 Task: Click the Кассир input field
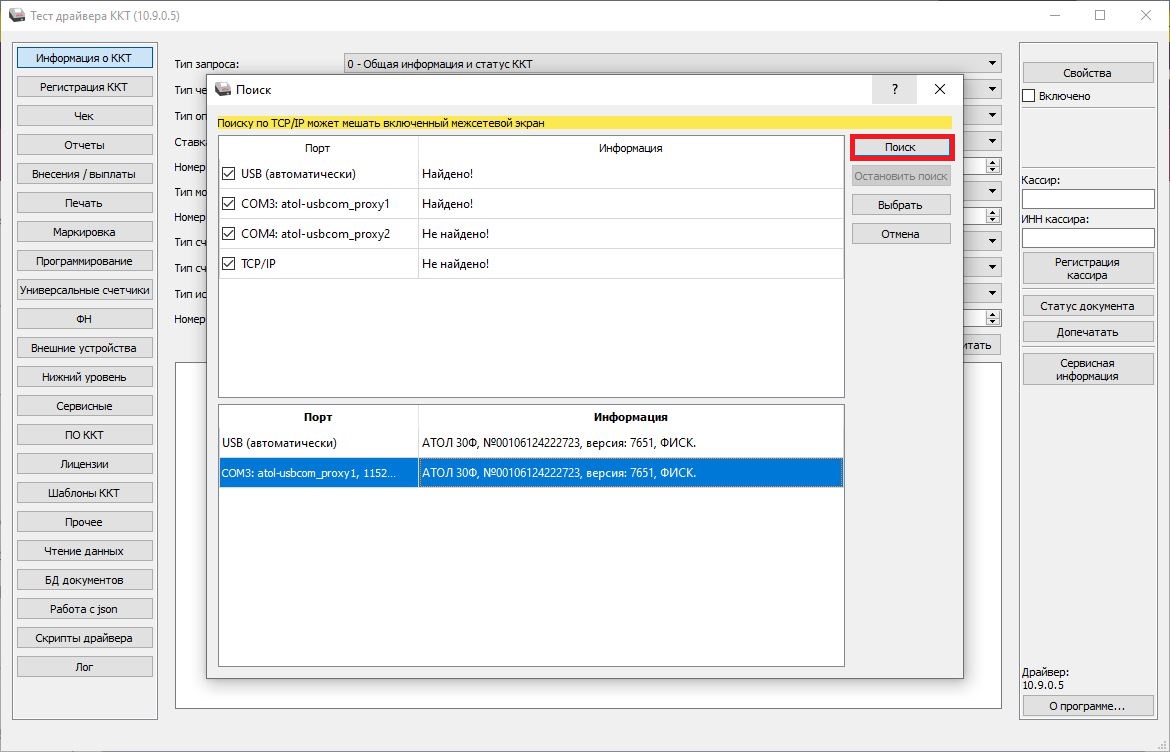tap(1087, 199)
